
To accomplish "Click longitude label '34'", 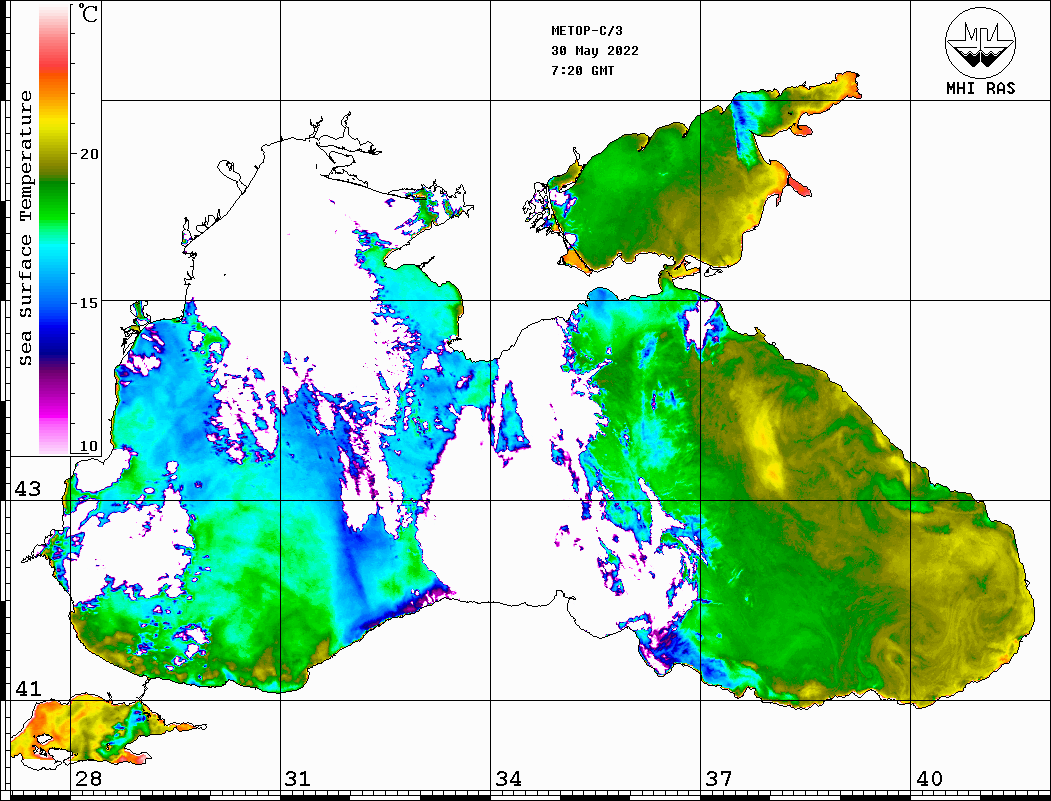I will (x=509, y=778).
